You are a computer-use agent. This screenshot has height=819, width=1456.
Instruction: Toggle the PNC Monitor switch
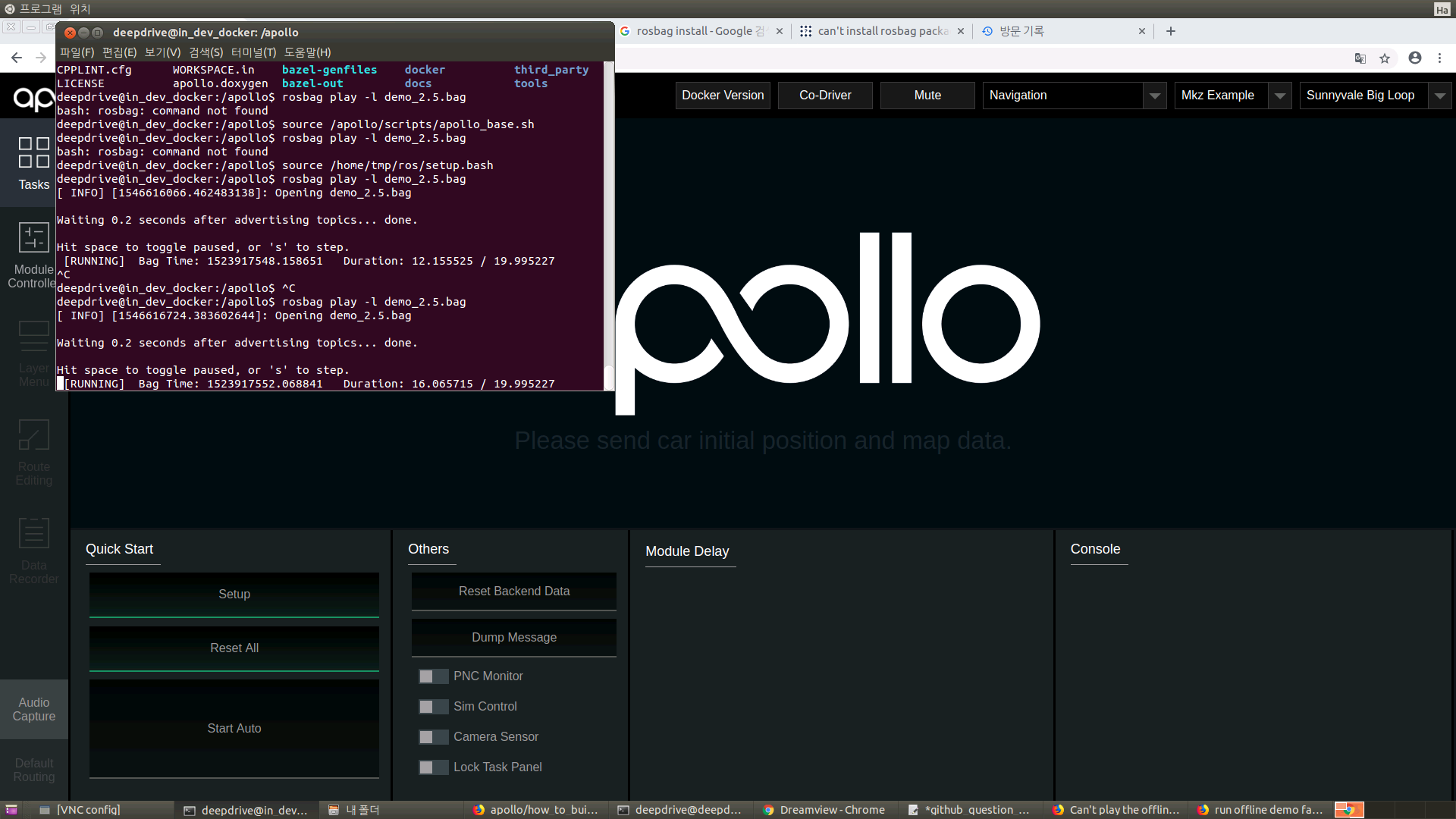point(433,676)
